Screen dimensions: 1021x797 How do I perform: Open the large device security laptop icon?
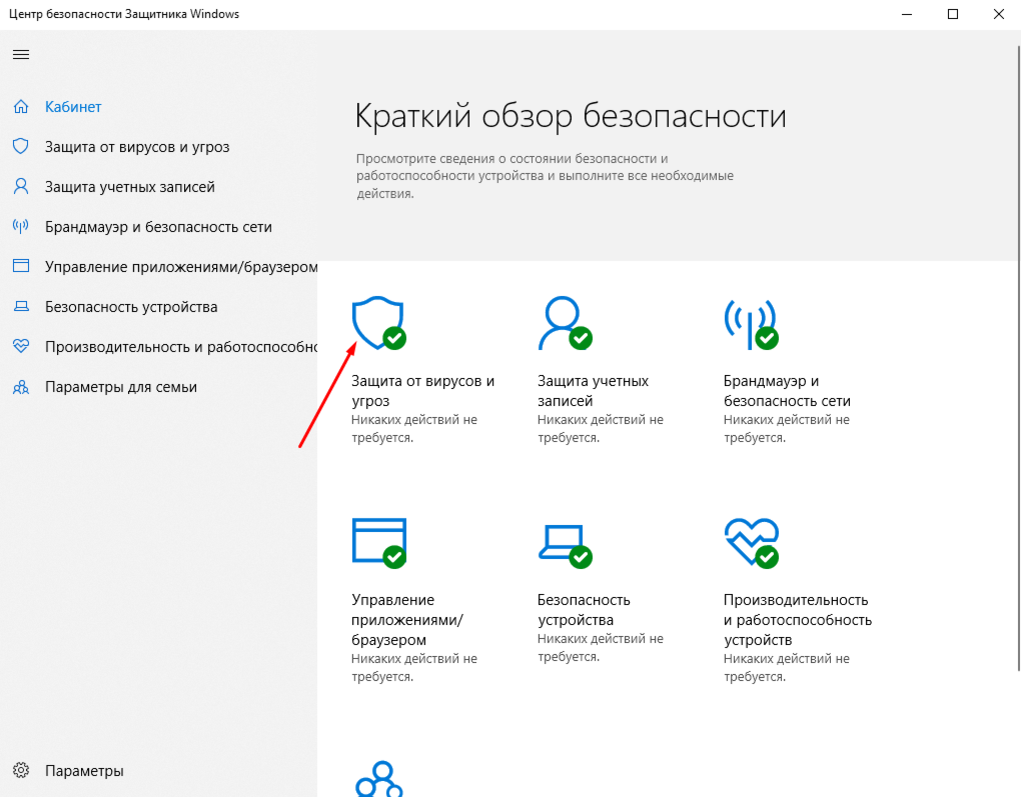[x=565, y=546]
